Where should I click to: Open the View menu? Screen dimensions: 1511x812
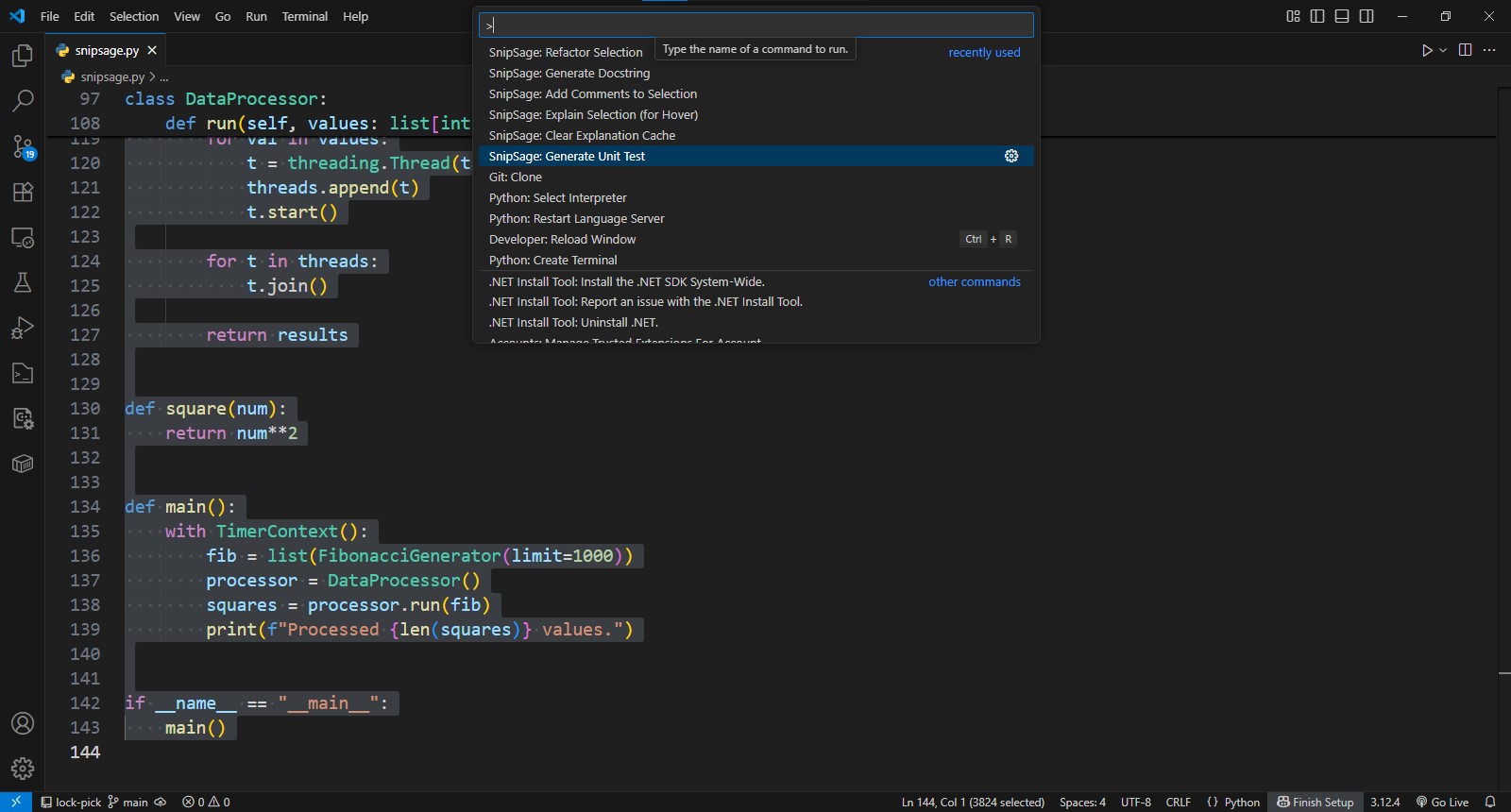point(187,16)
